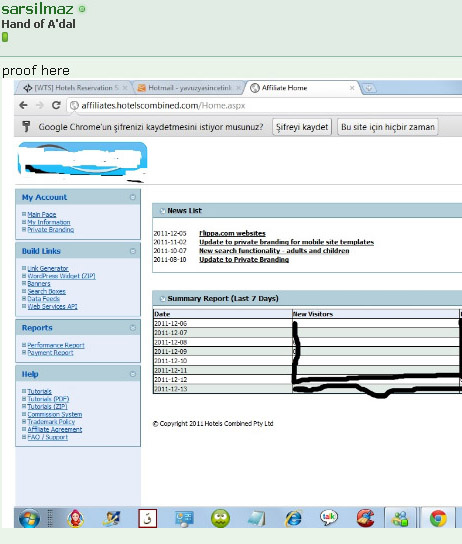Open the notepad taskbar icon

click(257, 518)
